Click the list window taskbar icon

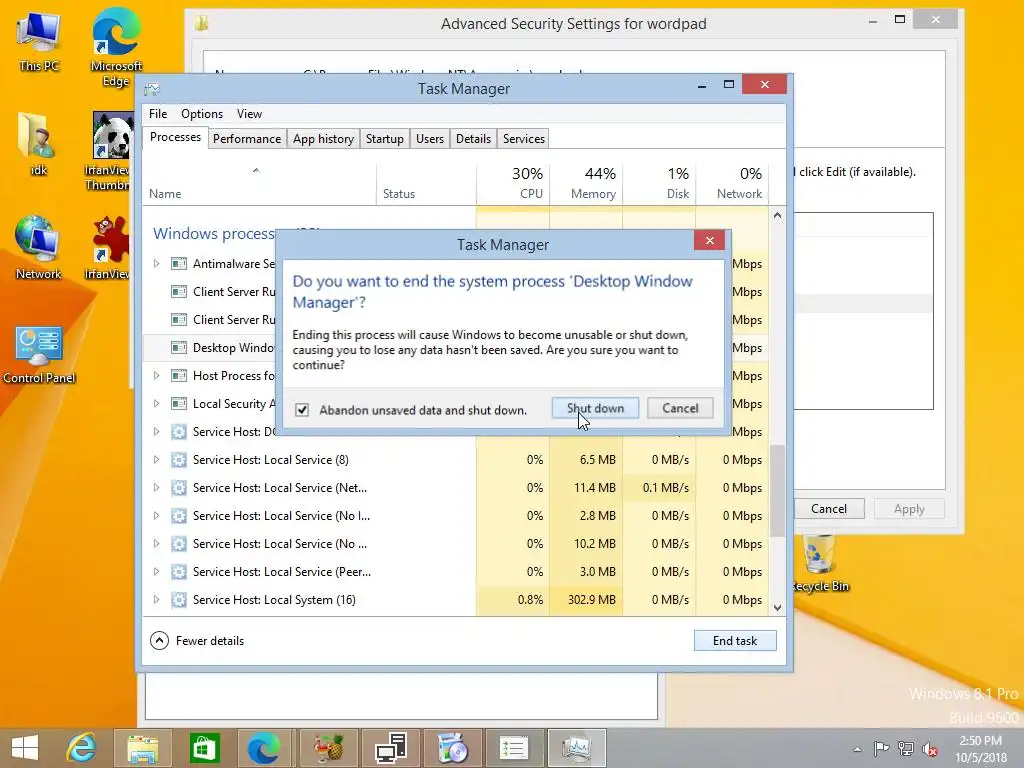pyautogui.click(x=514, y=748)
